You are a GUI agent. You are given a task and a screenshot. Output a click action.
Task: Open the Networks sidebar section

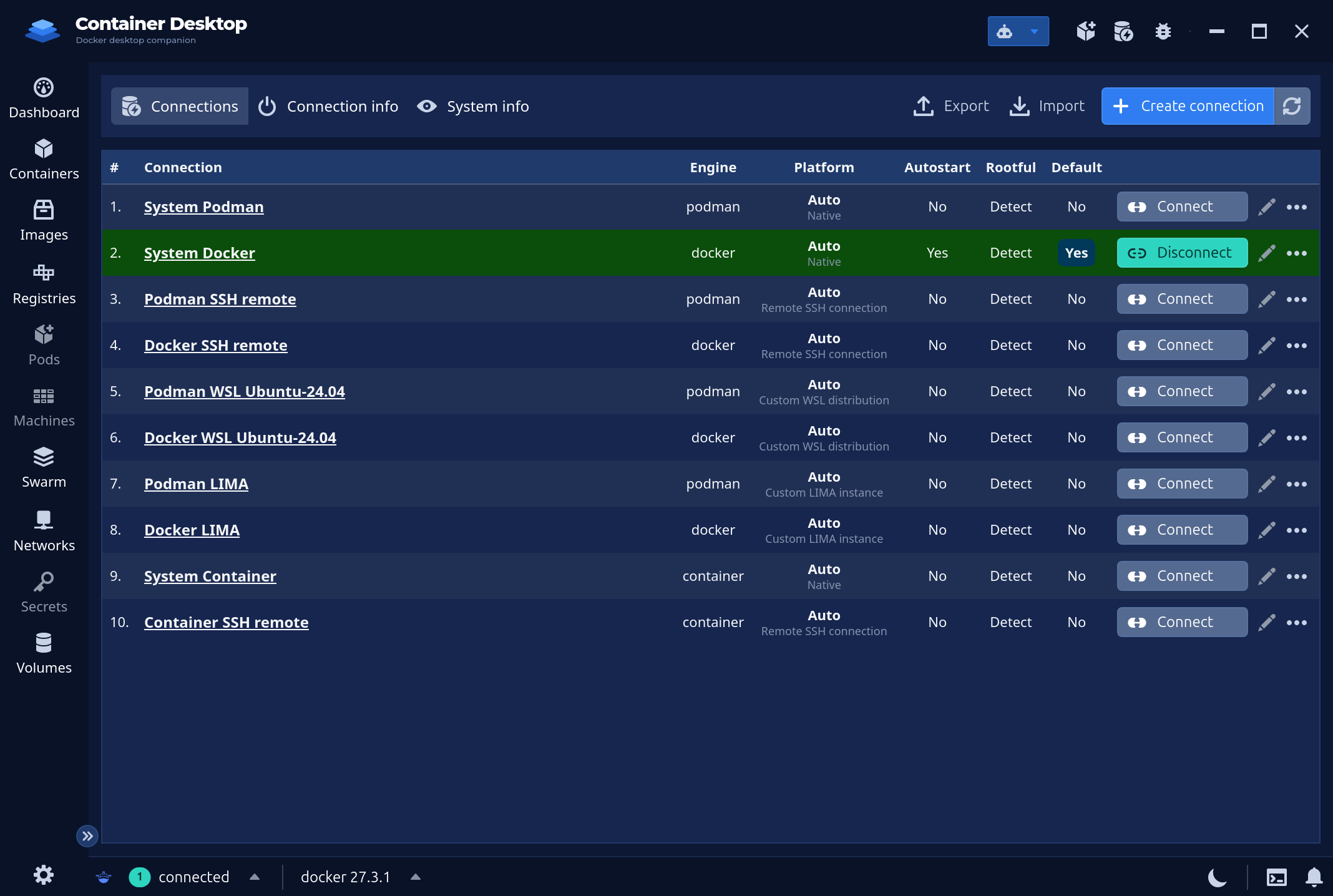pos(44,531)
